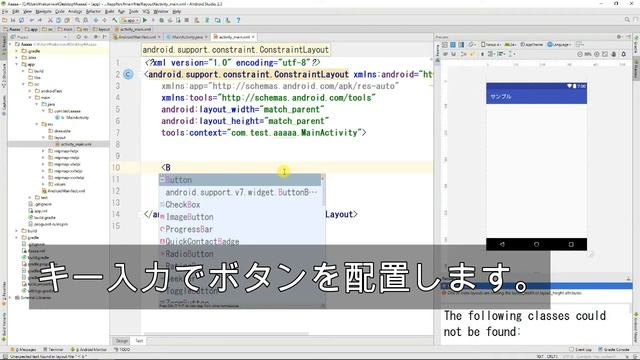
Task: Open the Gradle Console button in status bar
Action: coord(614,350)
